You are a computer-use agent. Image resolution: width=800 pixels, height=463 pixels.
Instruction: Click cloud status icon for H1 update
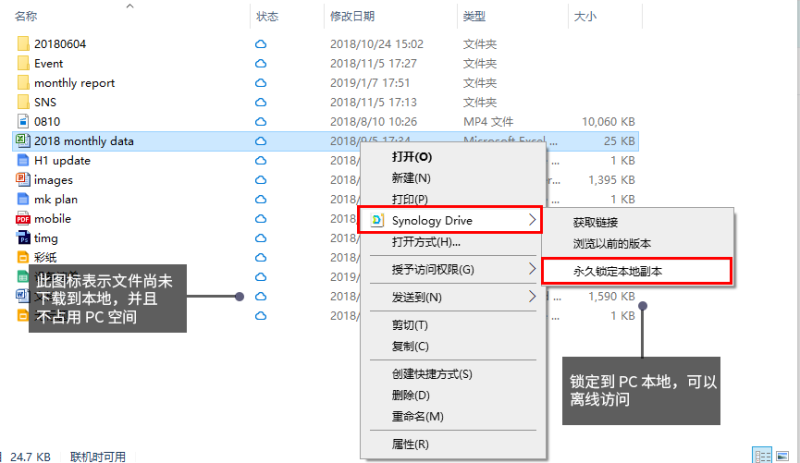click(261, 160)
